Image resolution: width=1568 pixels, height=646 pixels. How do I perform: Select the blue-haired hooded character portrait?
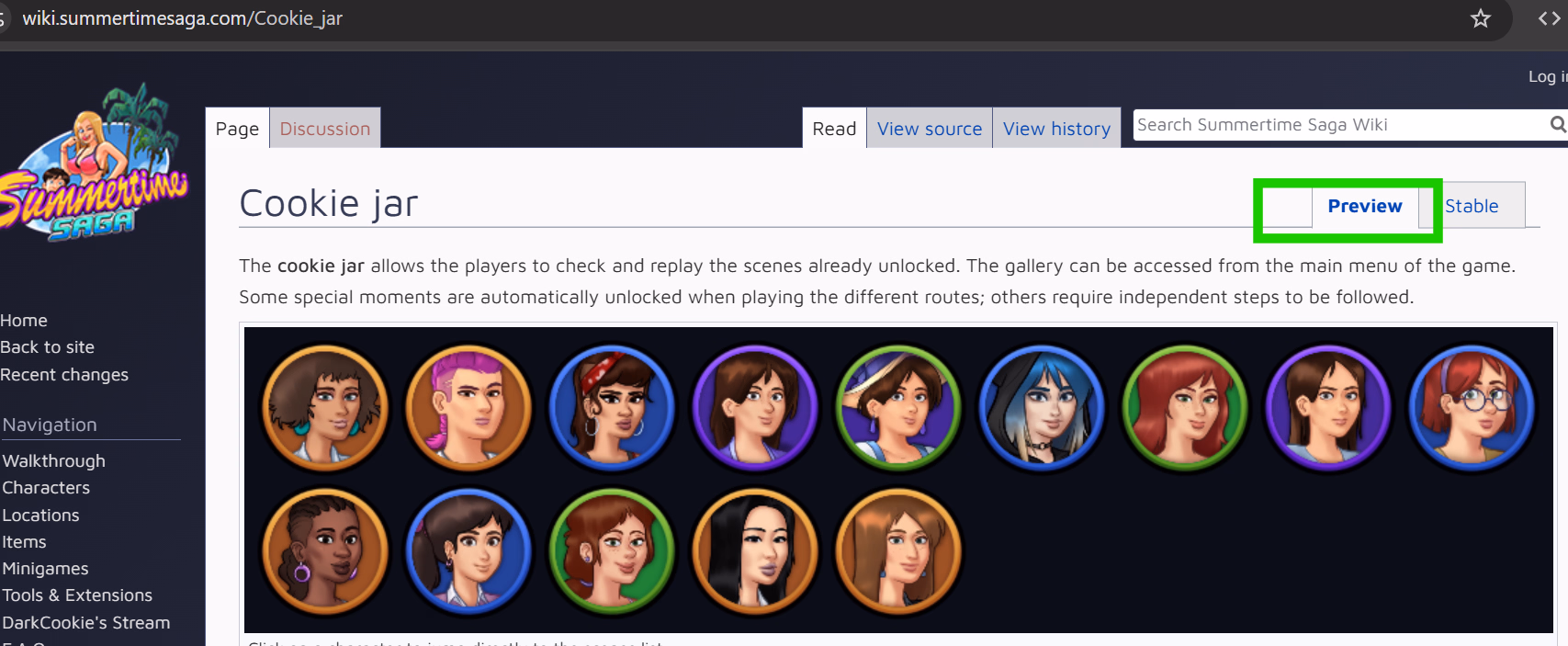pos(1042,407)
